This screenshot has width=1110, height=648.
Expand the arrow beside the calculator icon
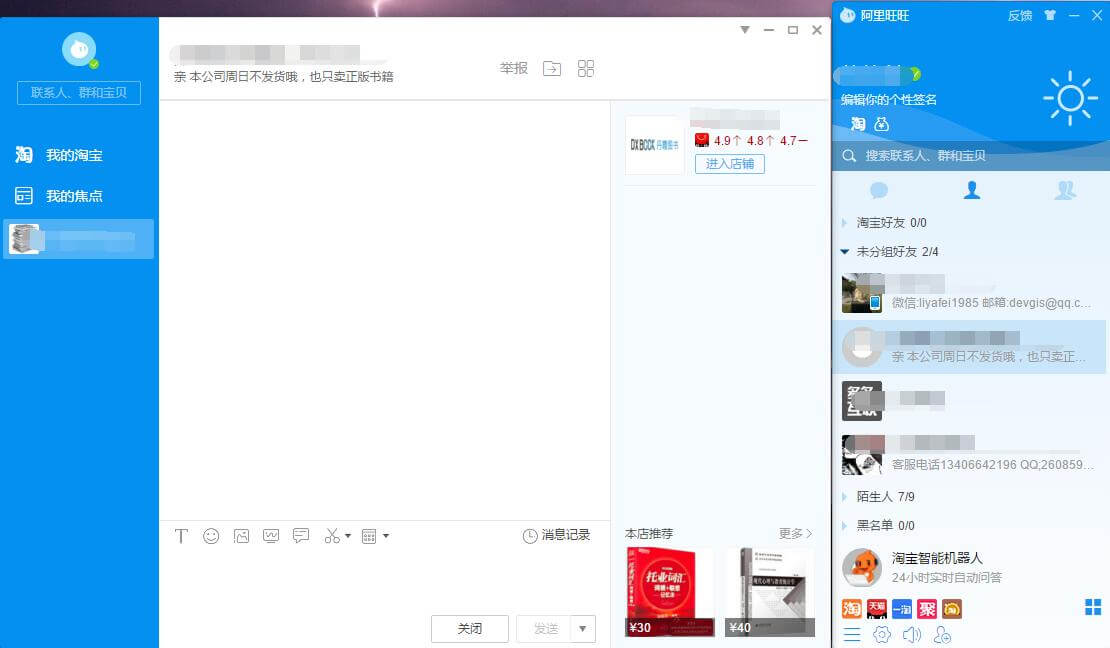pos(386,536)
